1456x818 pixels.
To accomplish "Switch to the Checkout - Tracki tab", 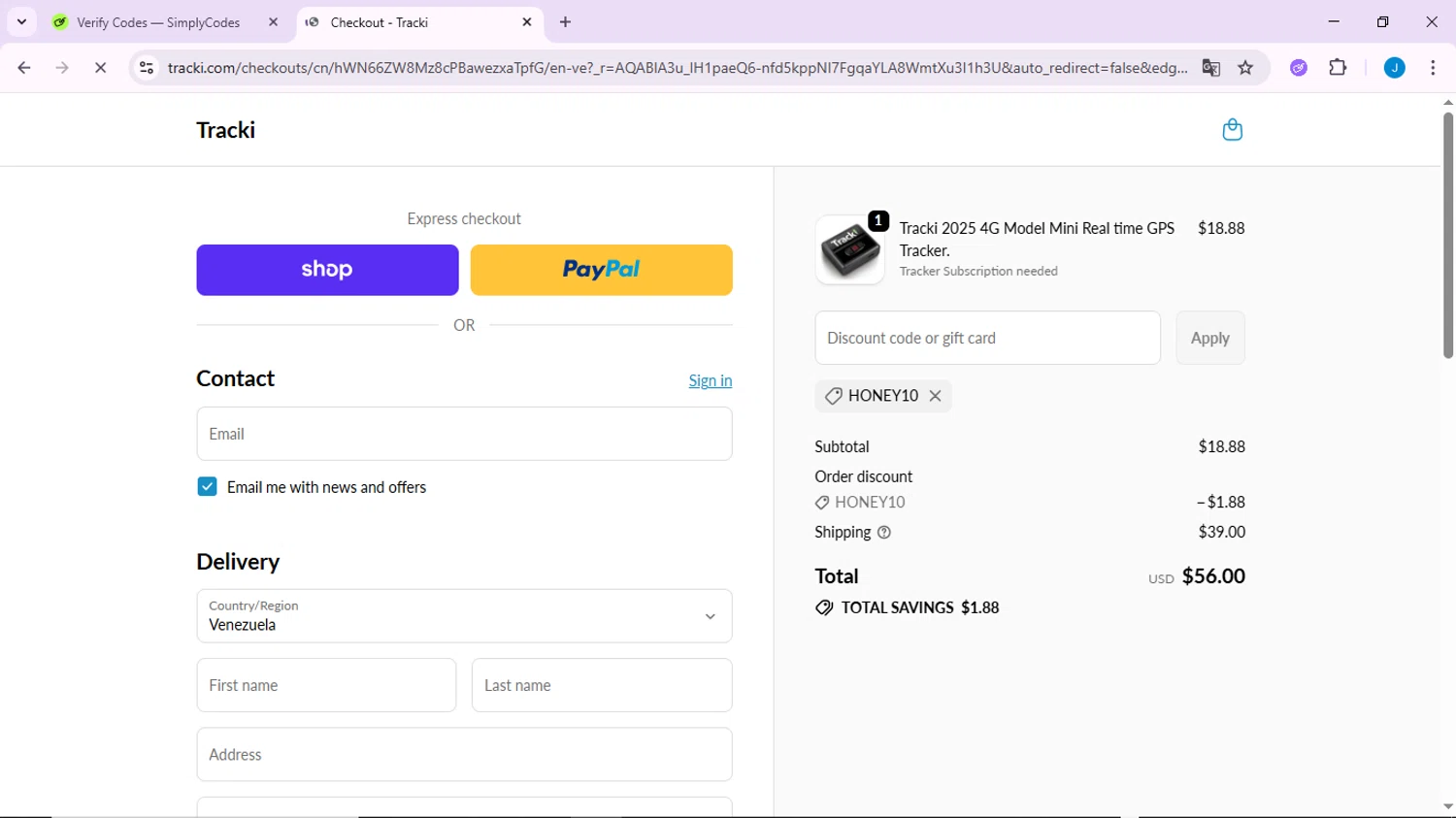I will click(420, 22).
